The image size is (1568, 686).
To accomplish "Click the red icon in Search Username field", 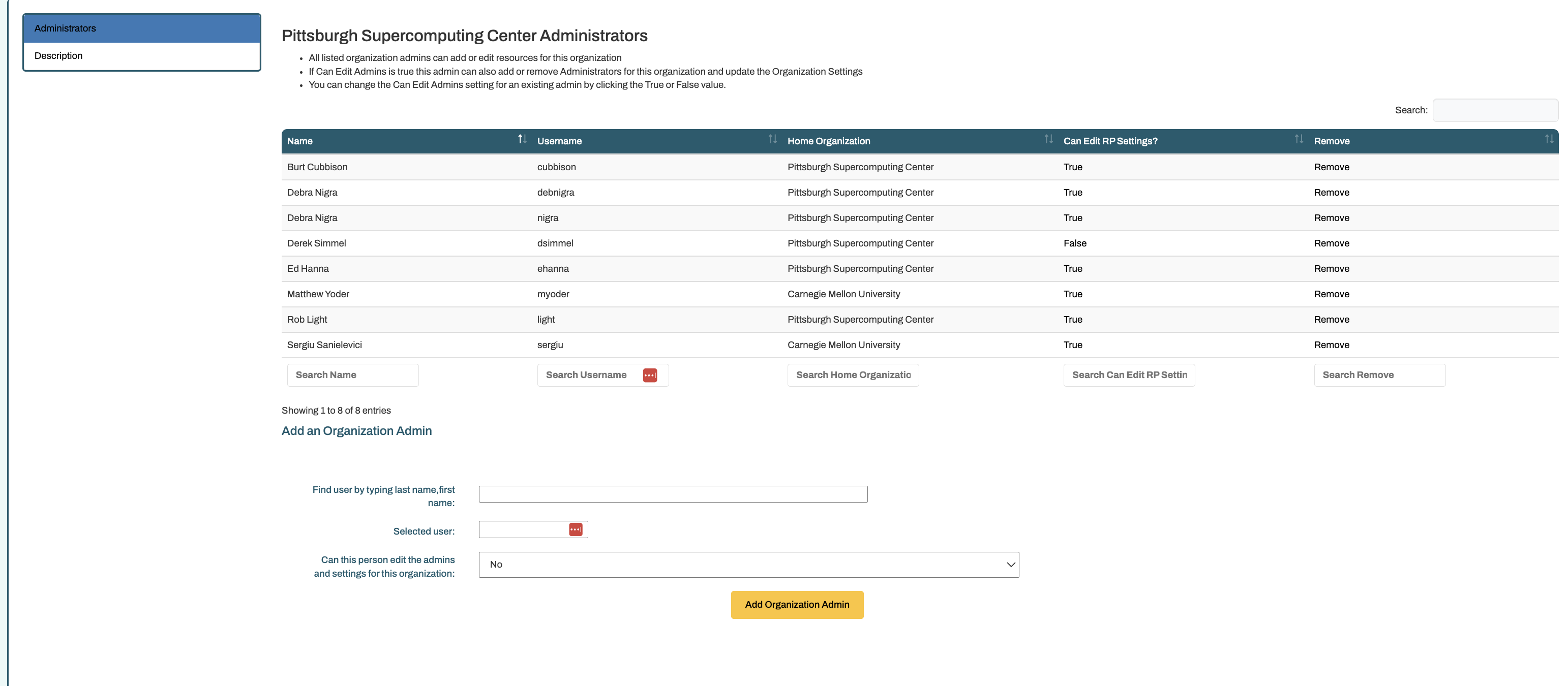I will (649, 375).
